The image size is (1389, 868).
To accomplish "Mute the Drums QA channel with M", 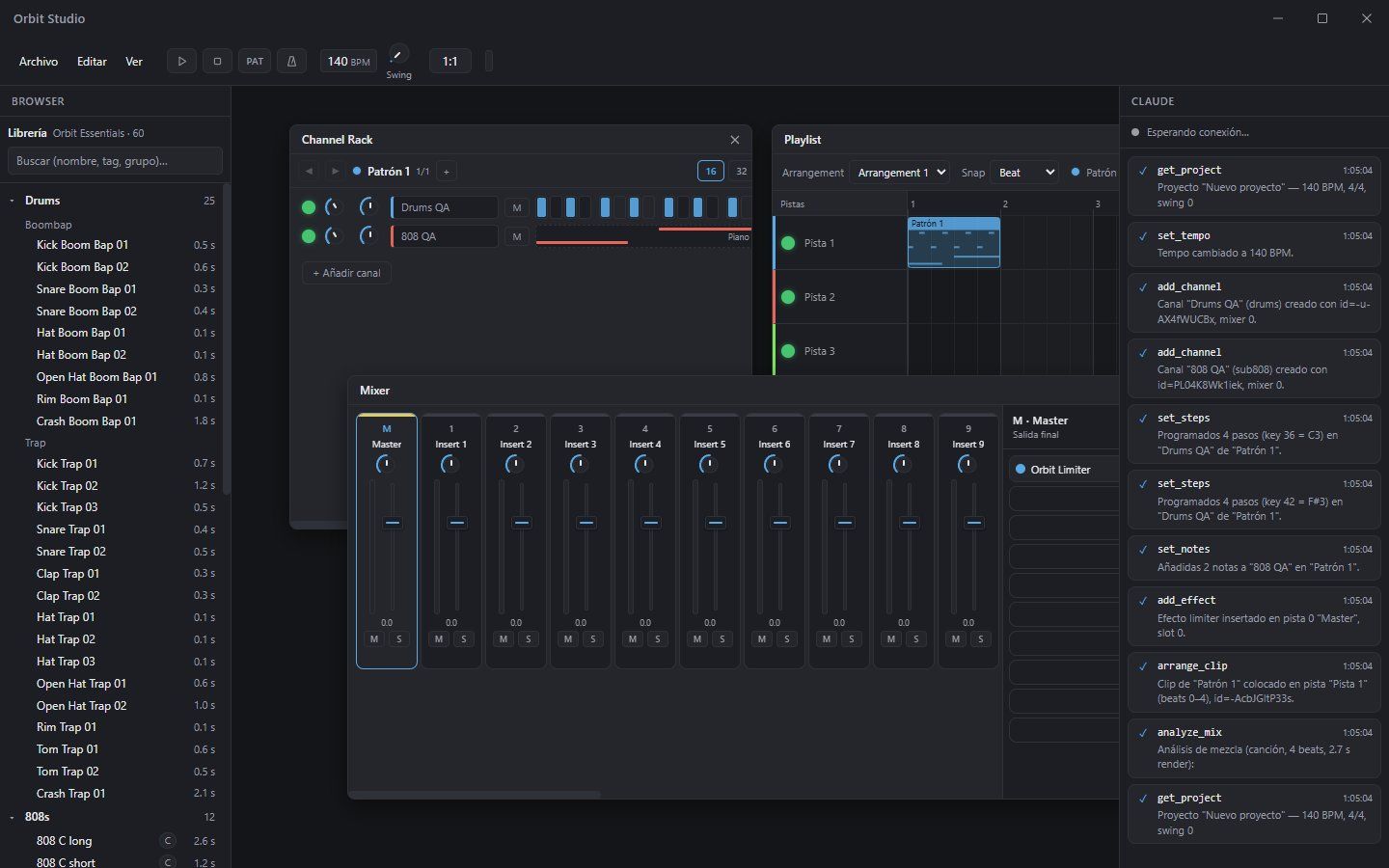I will point(517,207).
